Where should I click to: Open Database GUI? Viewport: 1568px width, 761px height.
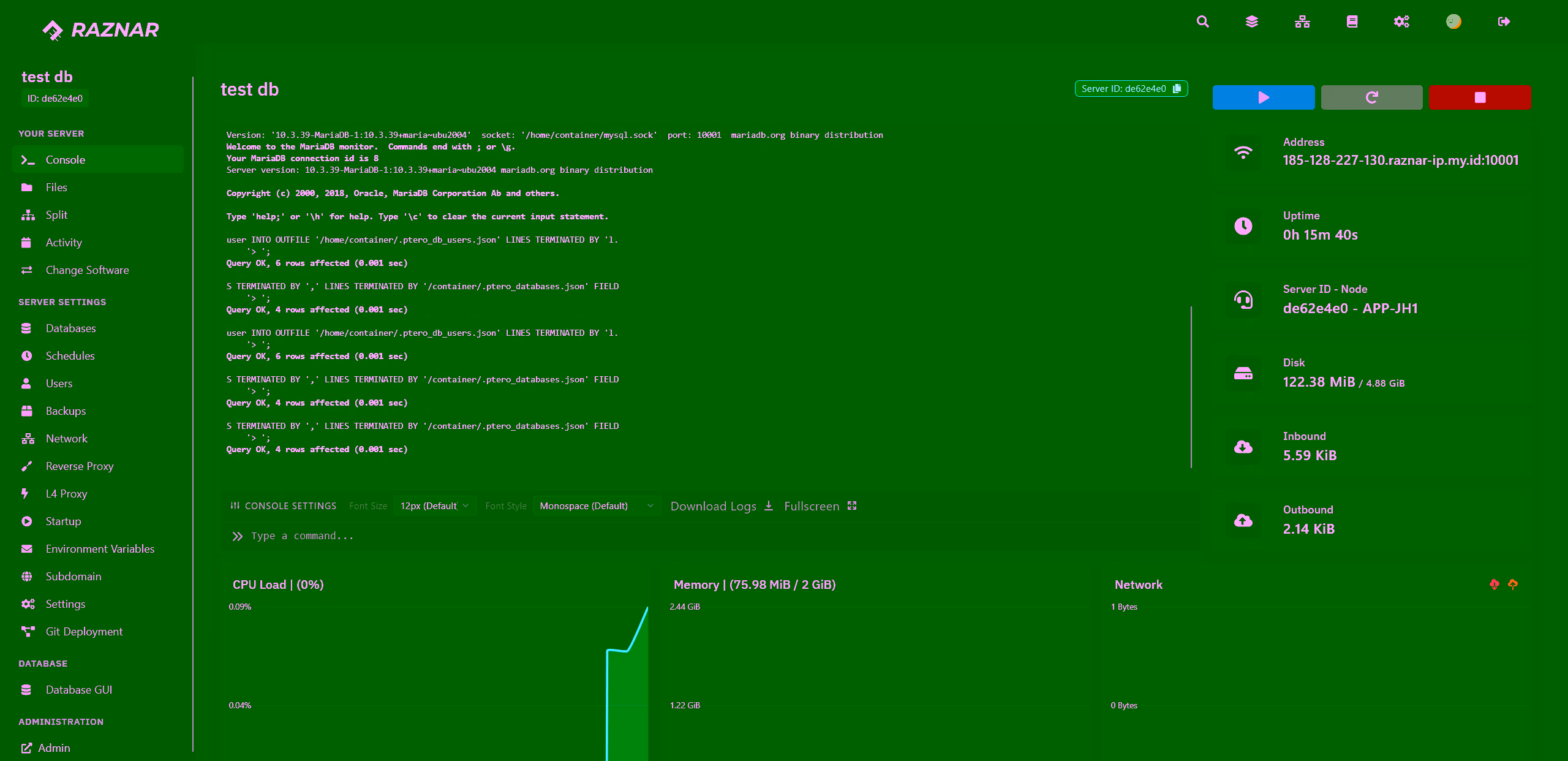point(98,689)
